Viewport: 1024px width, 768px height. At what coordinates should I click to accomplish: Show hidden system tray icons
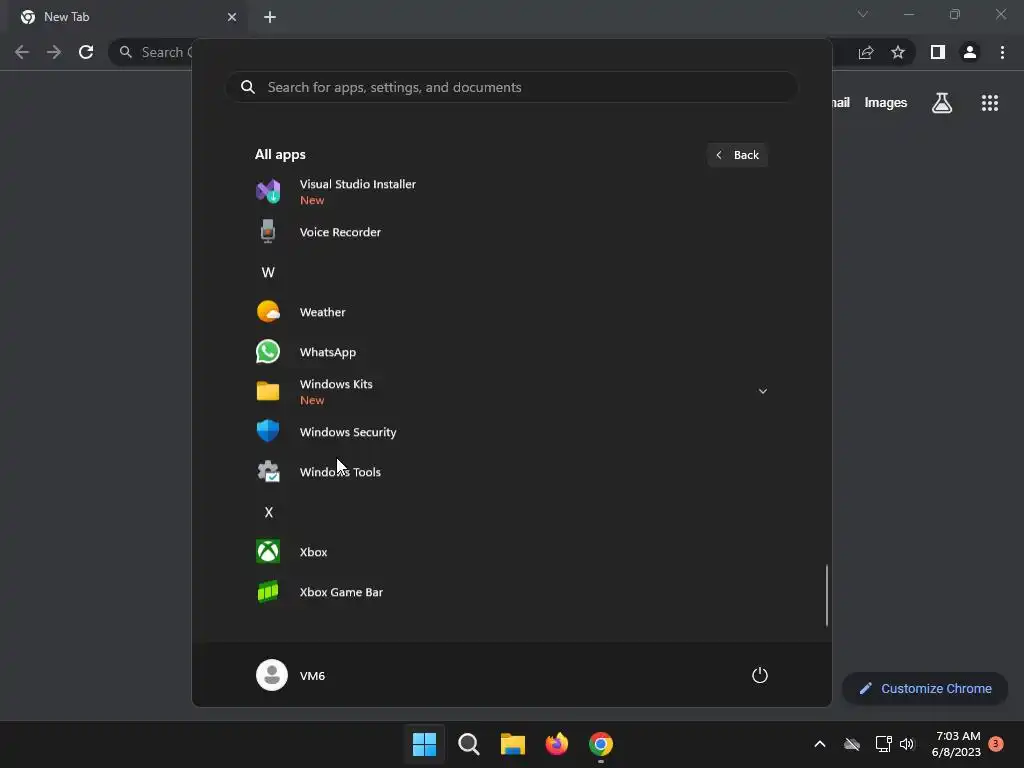click(x=820, y=744)
